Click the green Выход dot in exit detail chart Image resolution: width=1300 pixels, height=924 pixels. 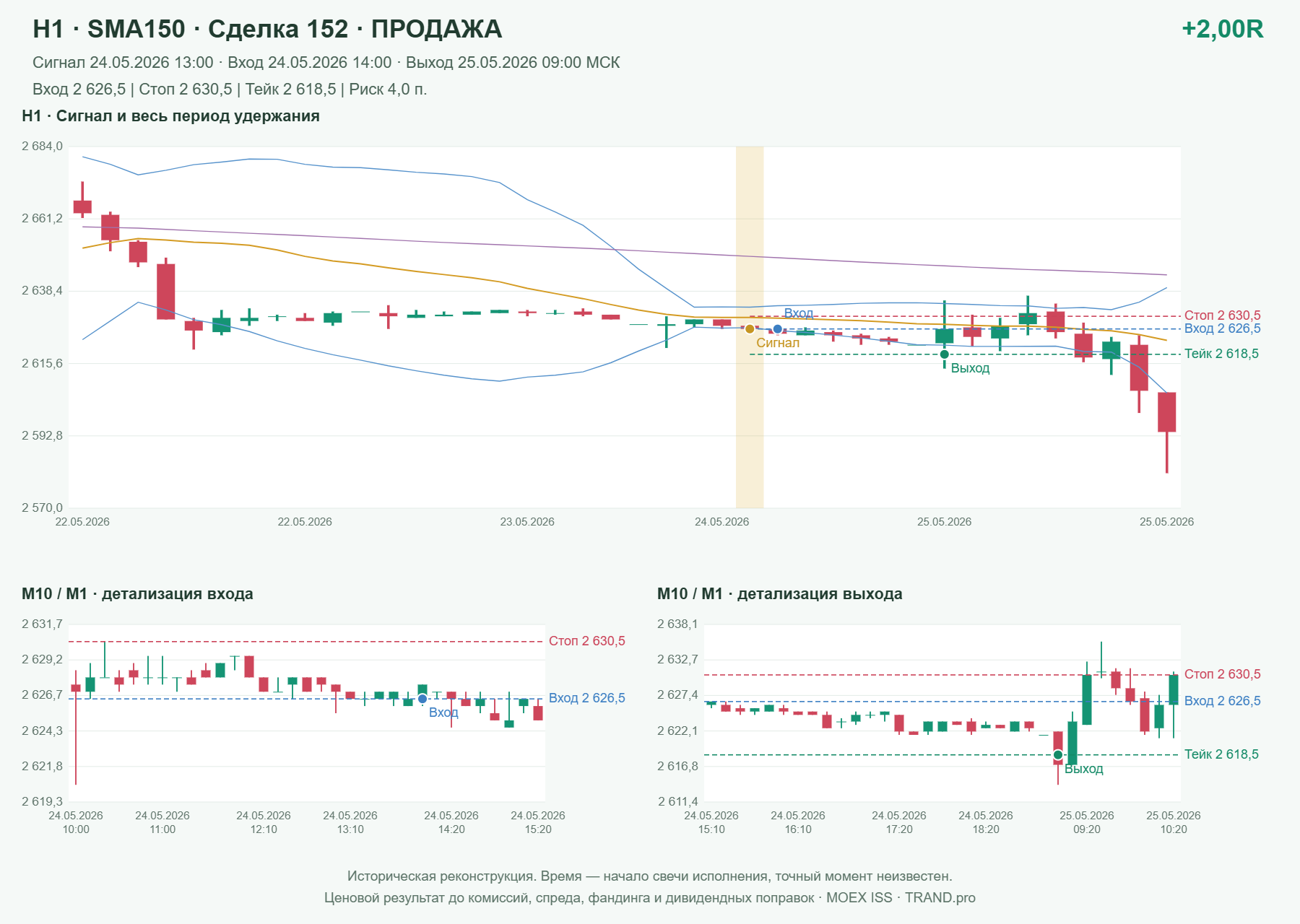pos(1058,755)
